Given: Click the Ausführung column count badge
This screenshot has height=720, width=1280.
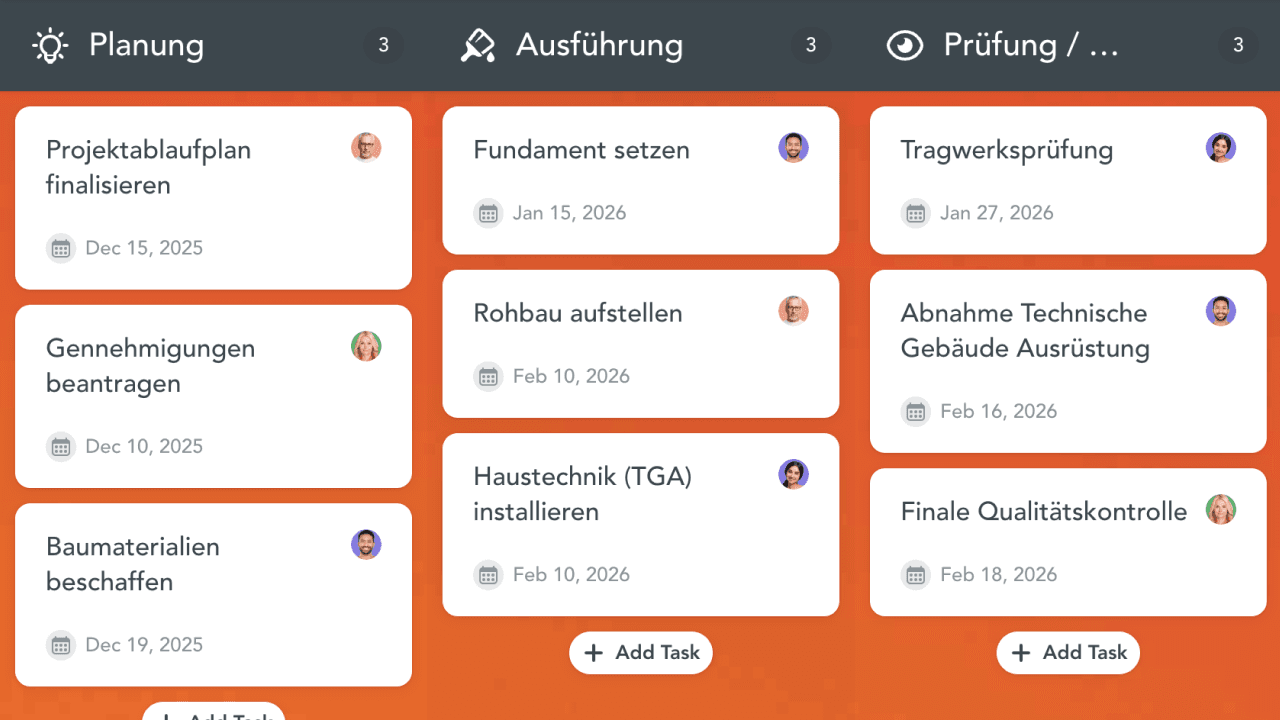Looking at the screenshot, I should (x=811, y=45).
